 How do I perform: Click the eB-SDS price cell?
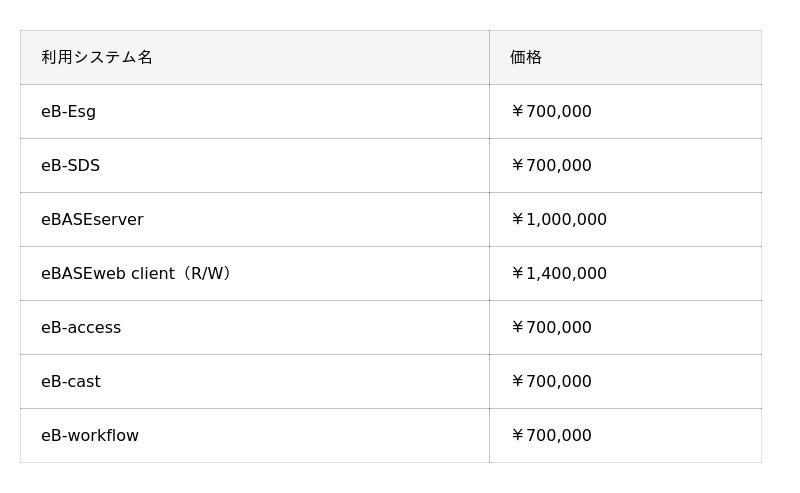coord(626,165)
